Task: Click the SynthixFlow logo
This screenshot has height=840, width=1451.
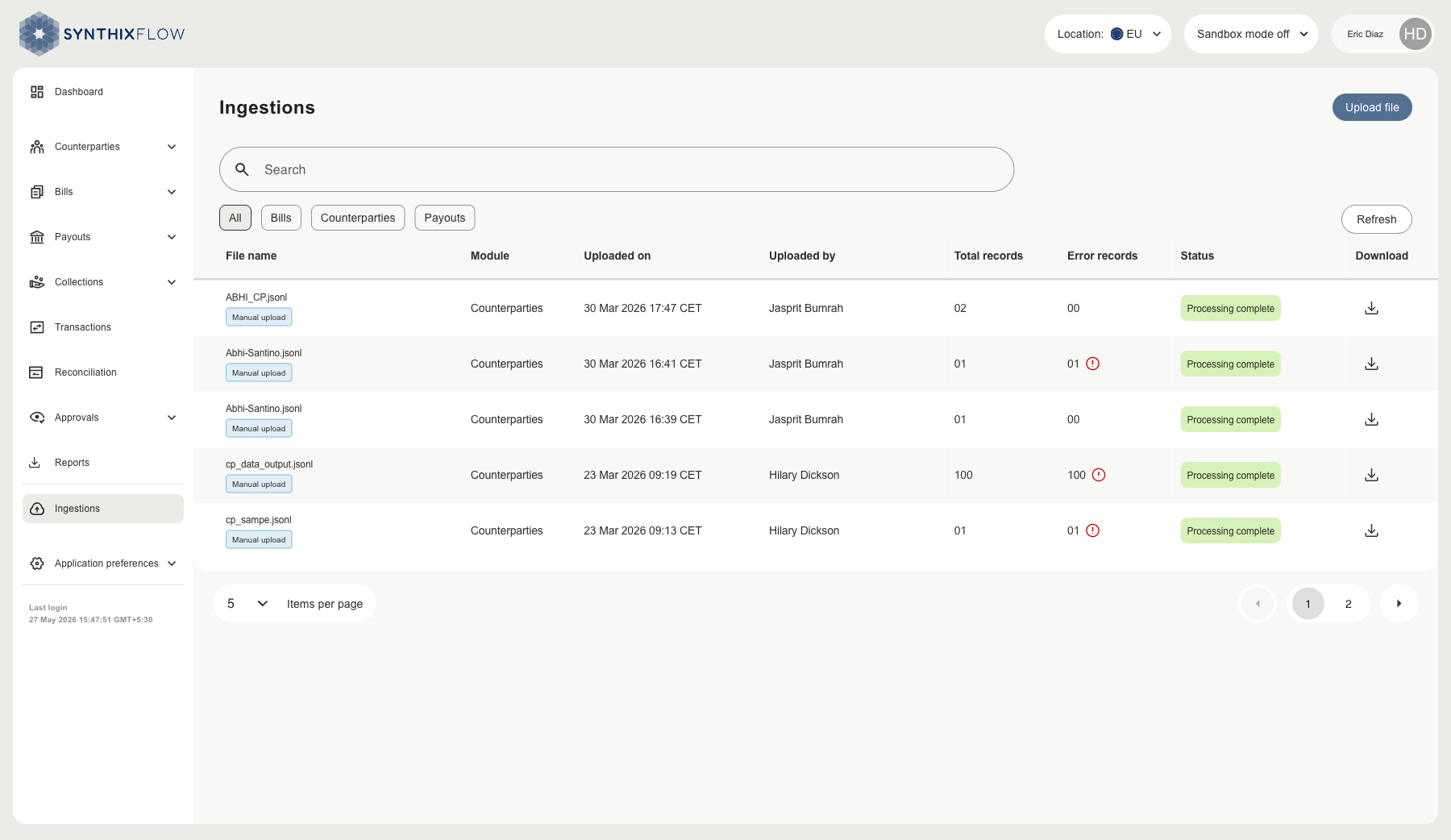Action: pyautogui.click(x=102, y=34)
